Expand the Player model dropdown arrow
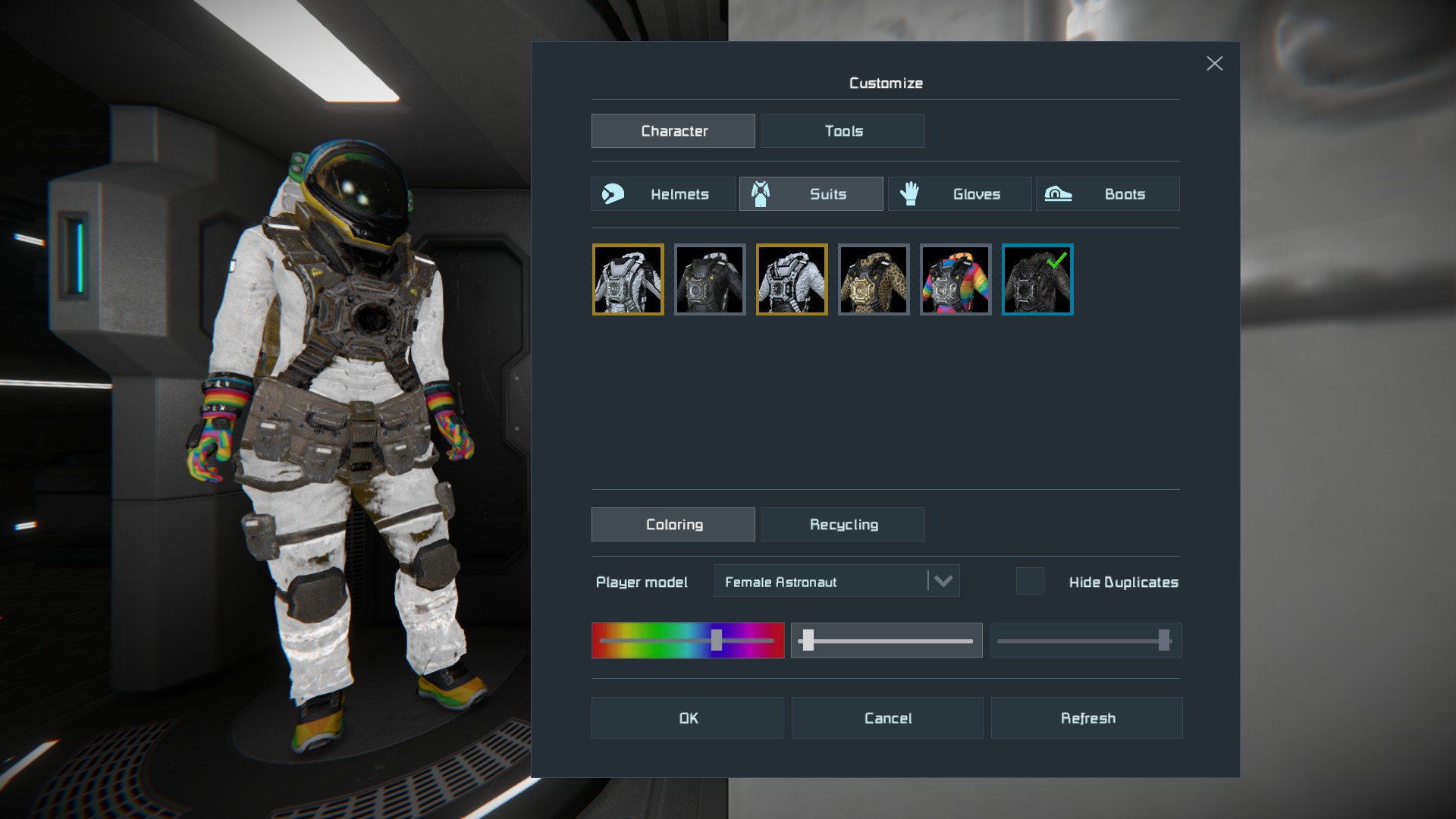 click(943, 582)
